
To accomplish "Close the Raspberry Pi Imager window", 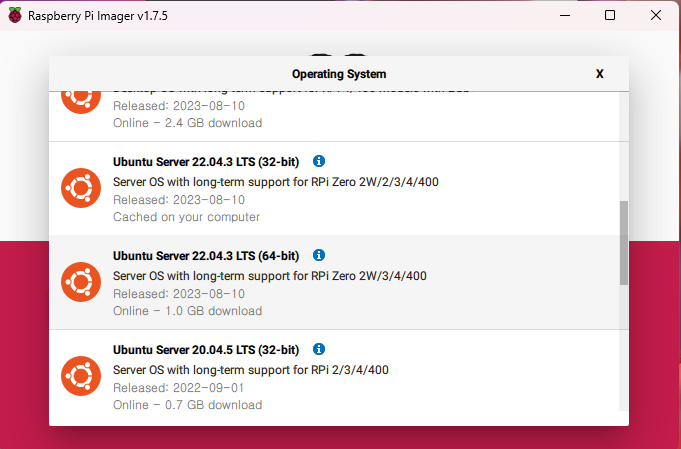I will click(656, 15).
